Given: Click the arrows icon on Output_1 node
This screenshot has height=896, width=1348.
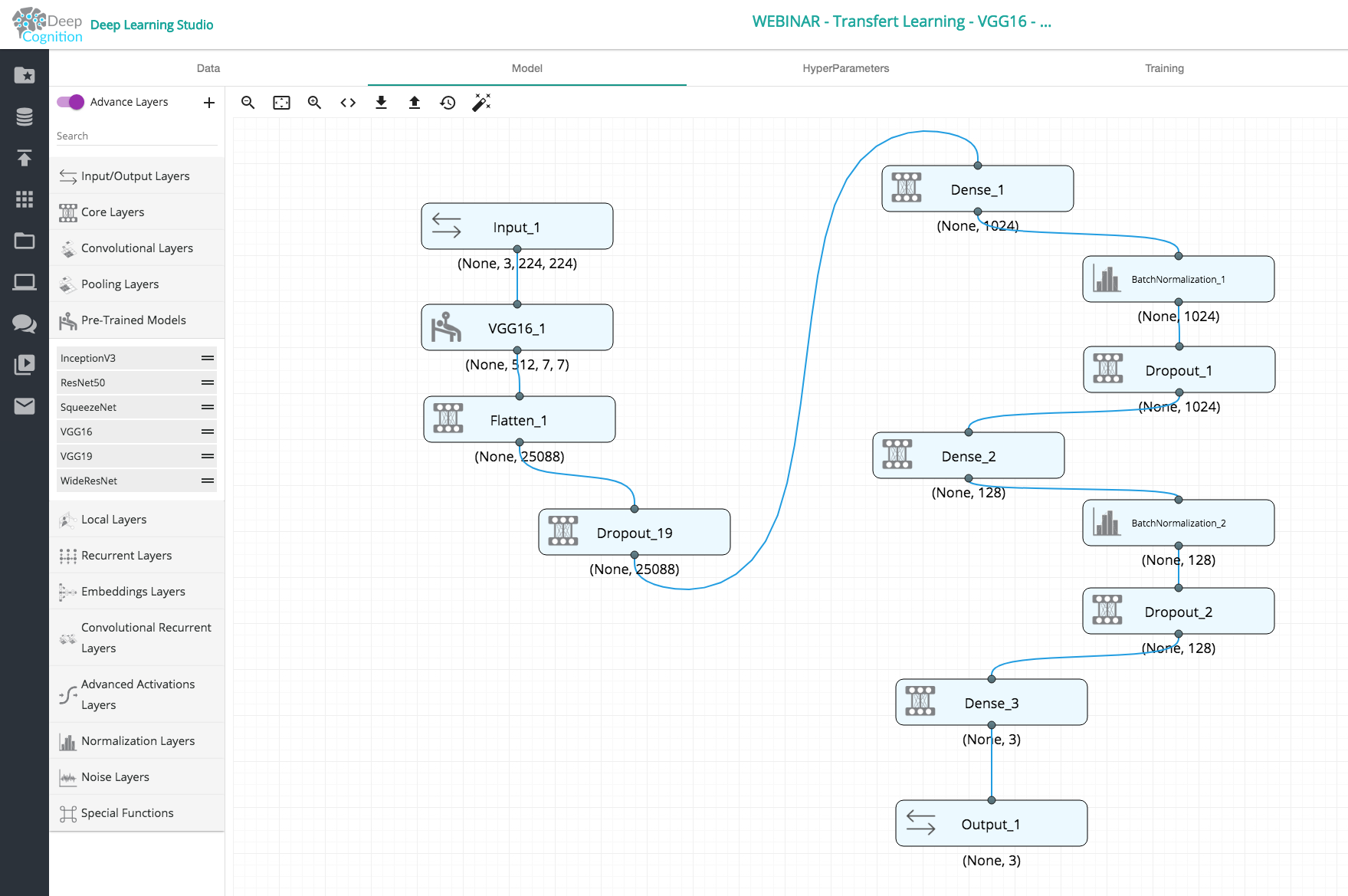Looking at the screenshot, I should coord(921,822).
